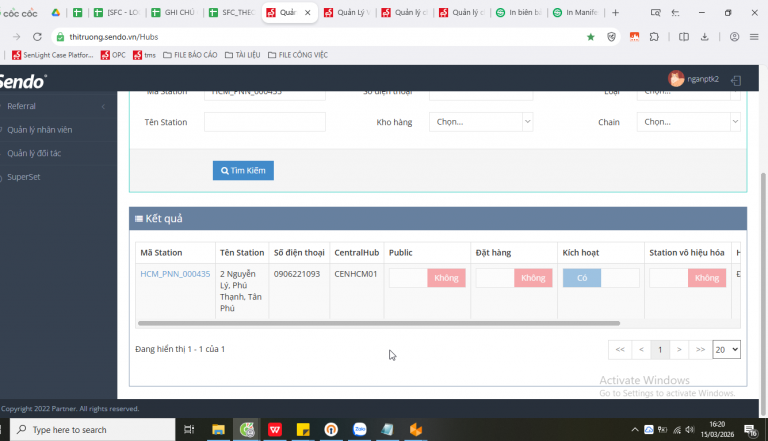This screenshot has height=441, width=768.
Task: Open the notification center icon
Action: pyautogui.click(x=751, y=430)
